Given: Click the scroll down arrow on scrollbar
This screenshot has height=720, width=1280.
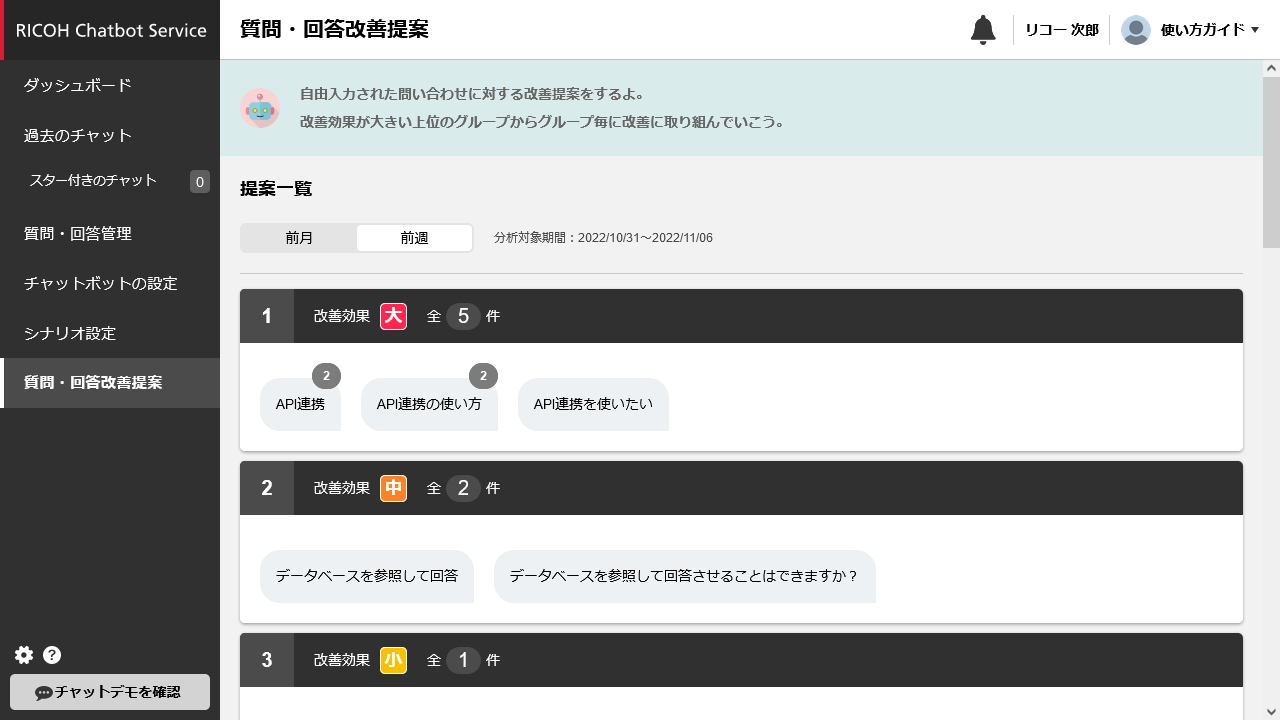Looking at the screenshot, I should [1271, 711].
